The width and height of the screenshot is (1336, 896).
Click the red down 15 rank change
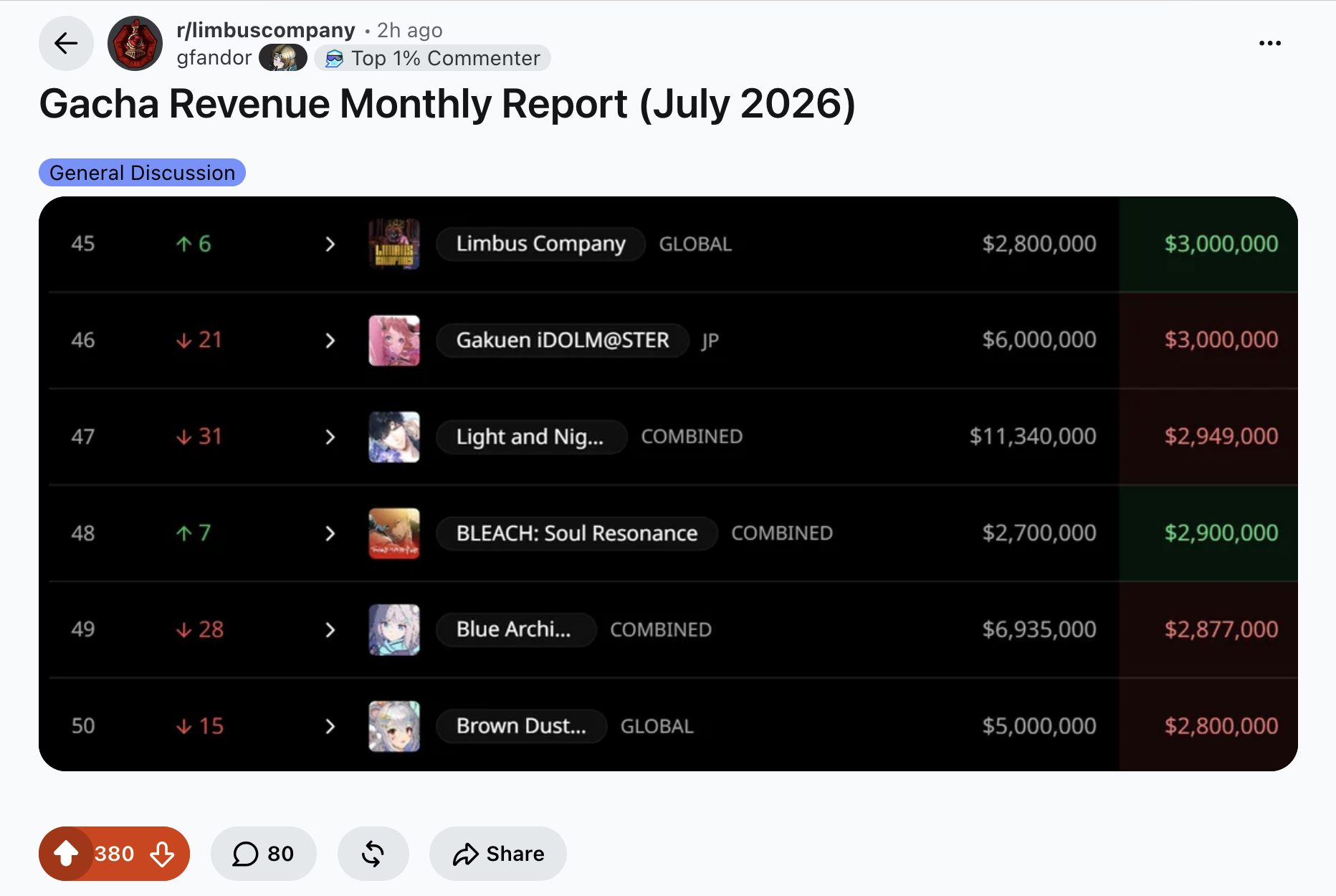199,727
